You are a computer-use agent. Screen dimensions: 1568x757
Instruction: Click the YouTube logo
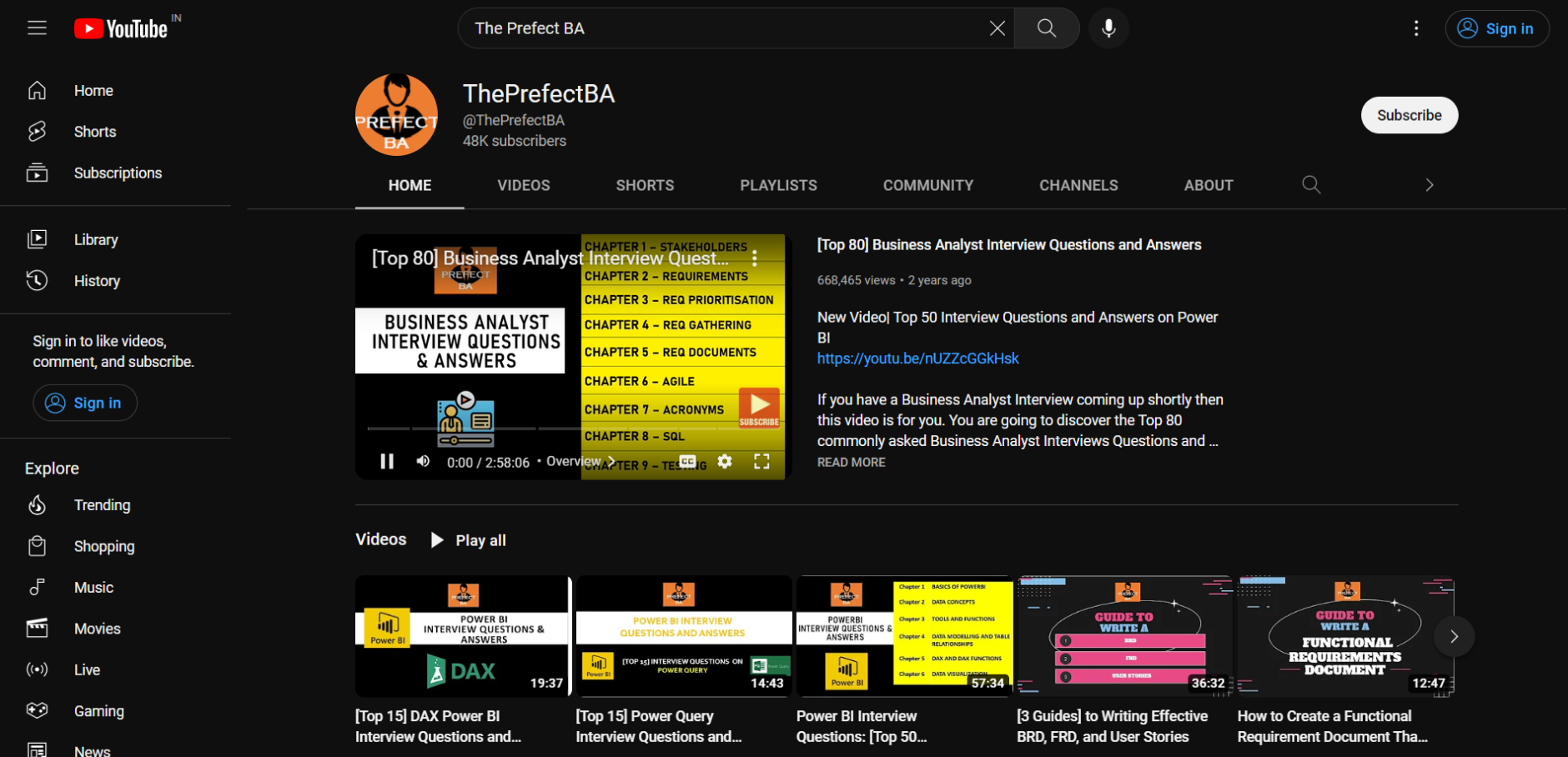click(122, 29)
